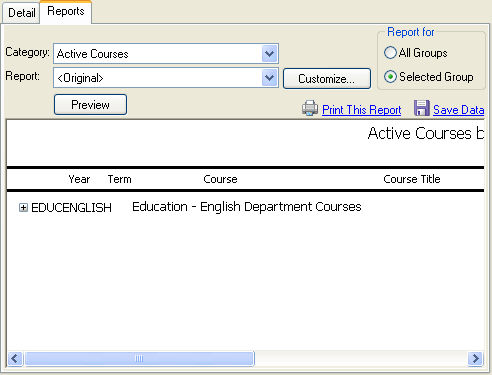Expand the EDUCENGLISH tree node
The image size is (492, 375).
[23, 208]
